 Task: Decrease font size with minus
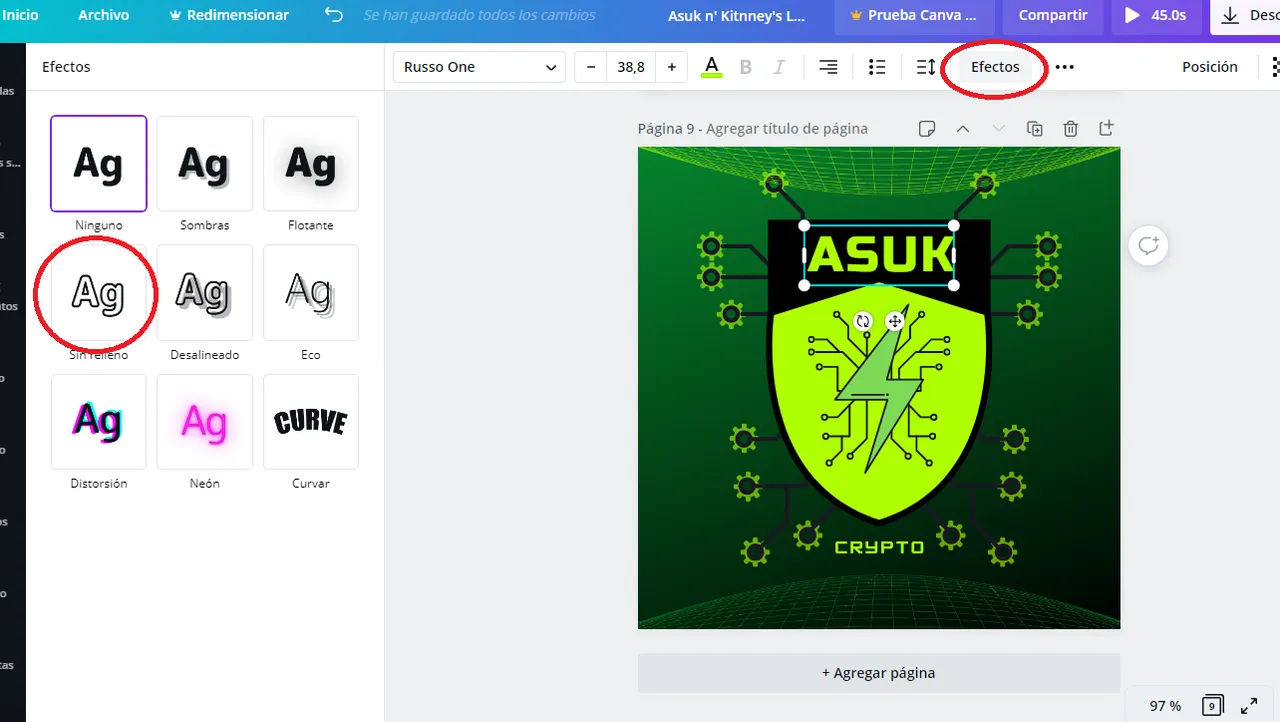pos(591,67)
